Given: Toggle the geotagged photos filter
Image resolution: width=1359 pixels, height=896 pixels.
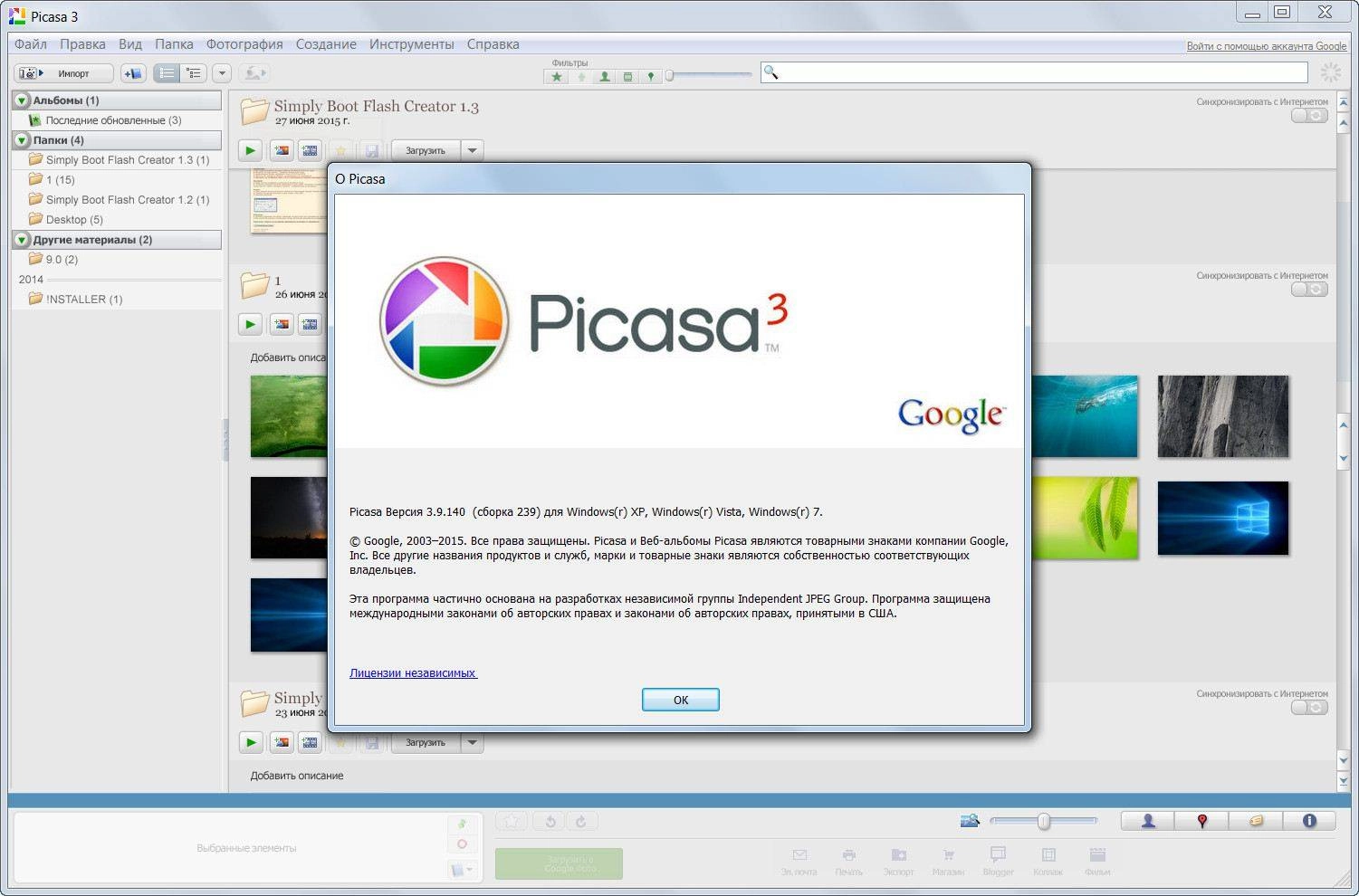Looking at the screenshot, I should click(x=650, y=77).
